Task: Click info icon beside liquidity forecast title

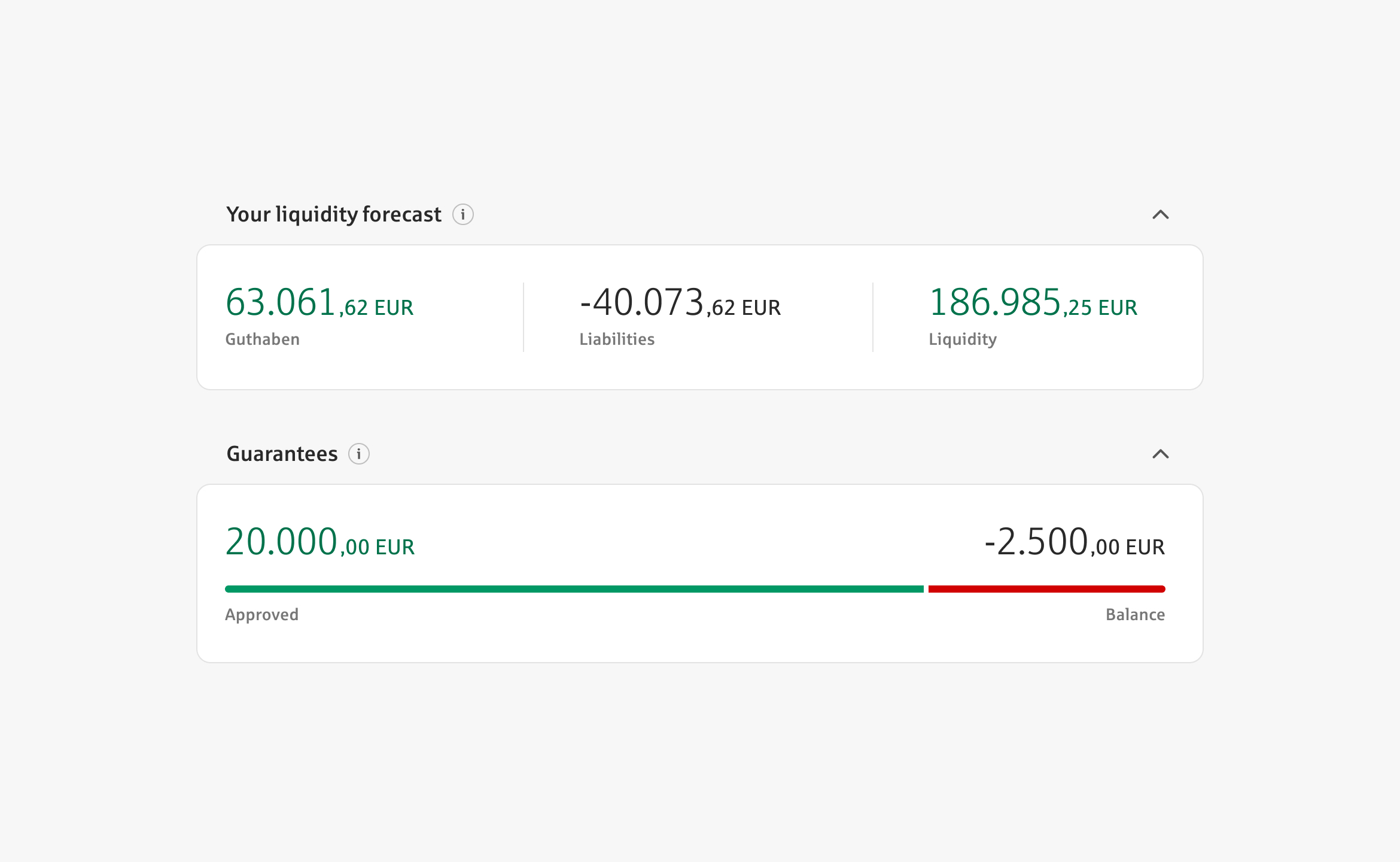Action: (462, 214)
